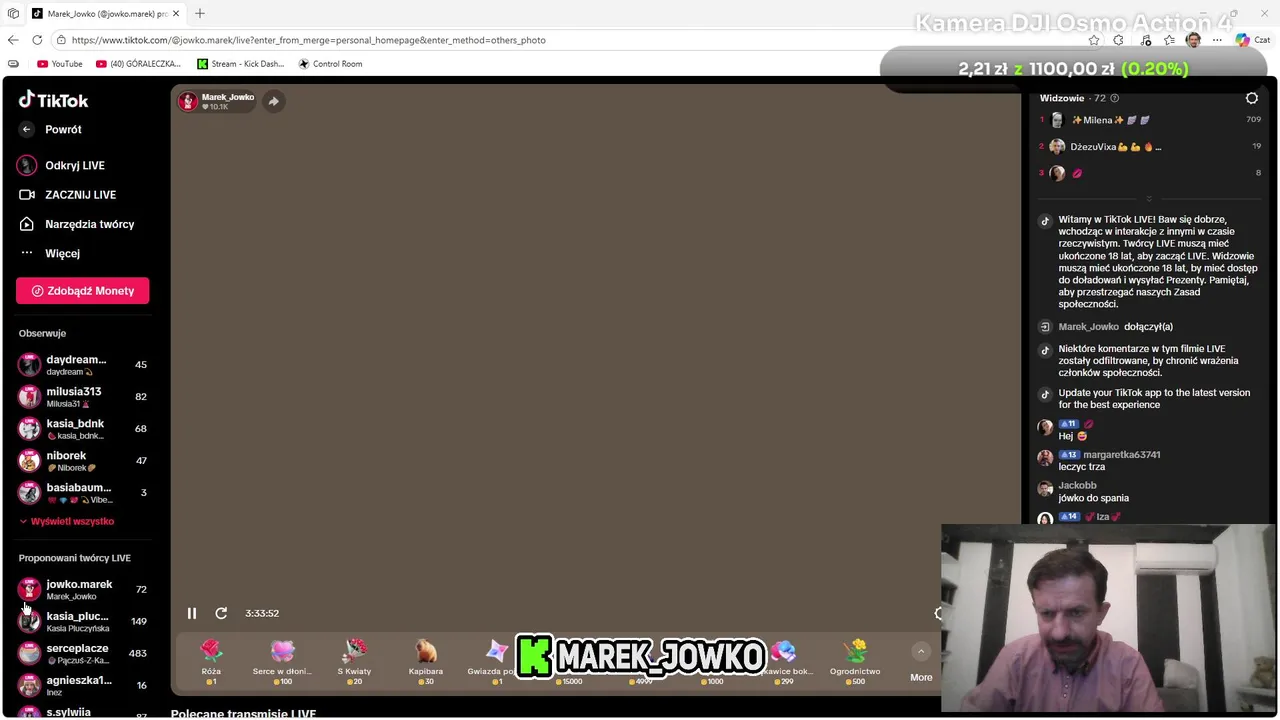This screenshot has width=1280, height=720.
Task: Open media control music icon in toolbar
Action: coord(1144,40)
